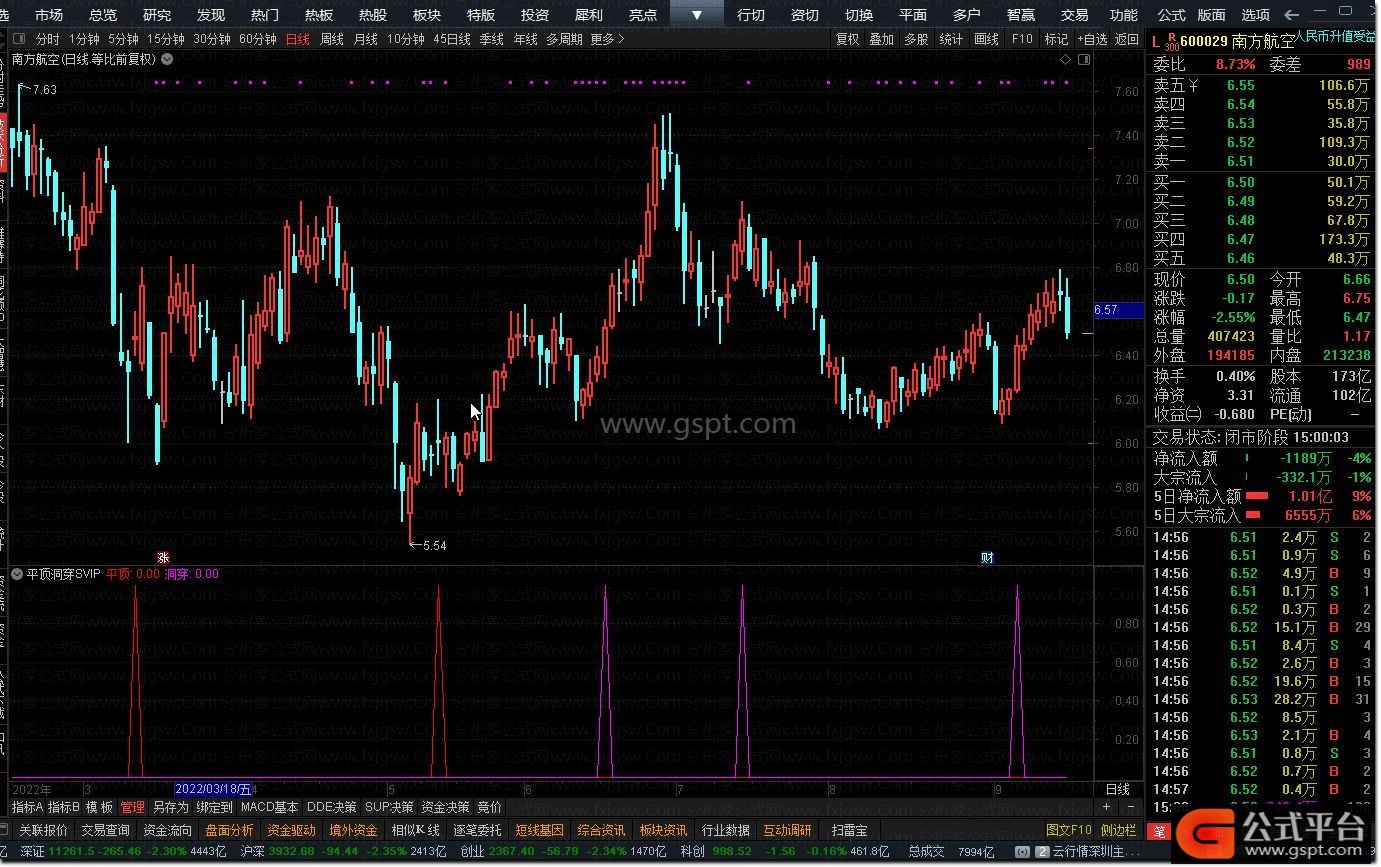This screenshot has width=1381, height=867.
Task: Click 另存为 in the indicator bar
Action: pos(170,807)
